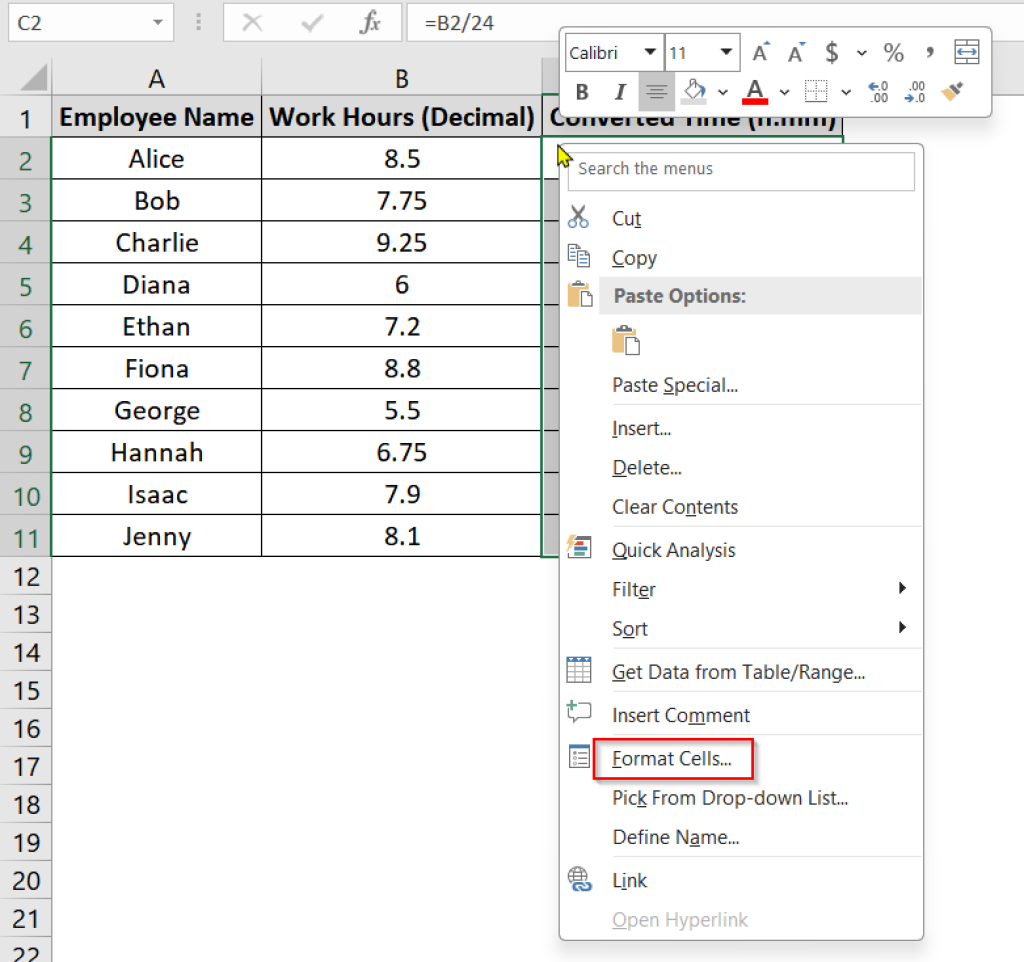The width and height of the screenshot is (1024, 962).
Task: Apply Percent Style formatting
Action: [x=892, y=50]
